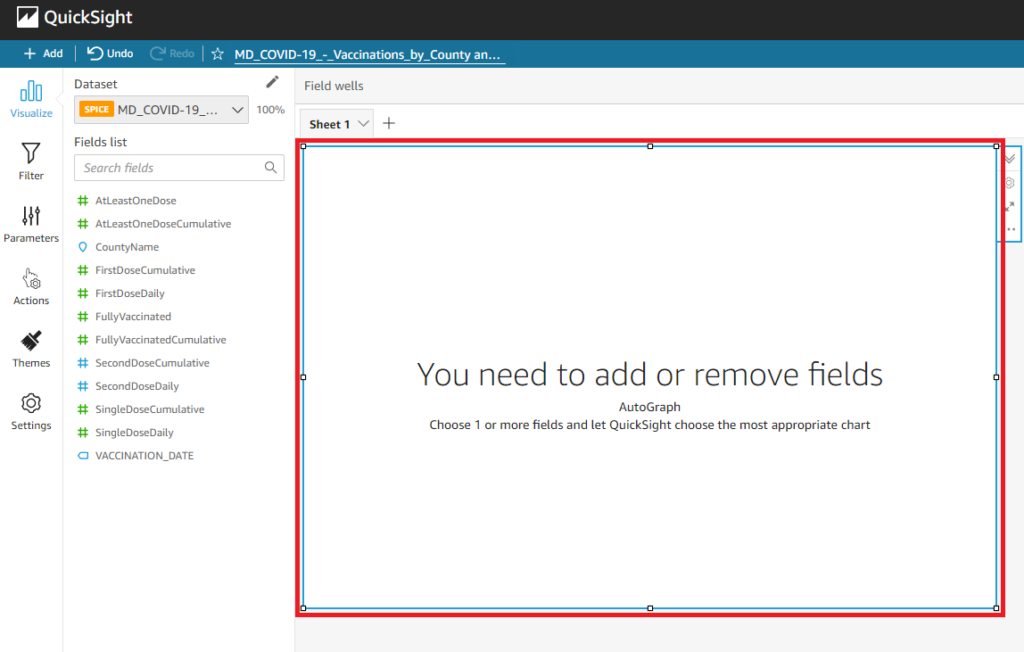Click the Search fields input box
The height and width of the screenshot is (652, 1024).
pyautogui.click(x=170, y=168)
